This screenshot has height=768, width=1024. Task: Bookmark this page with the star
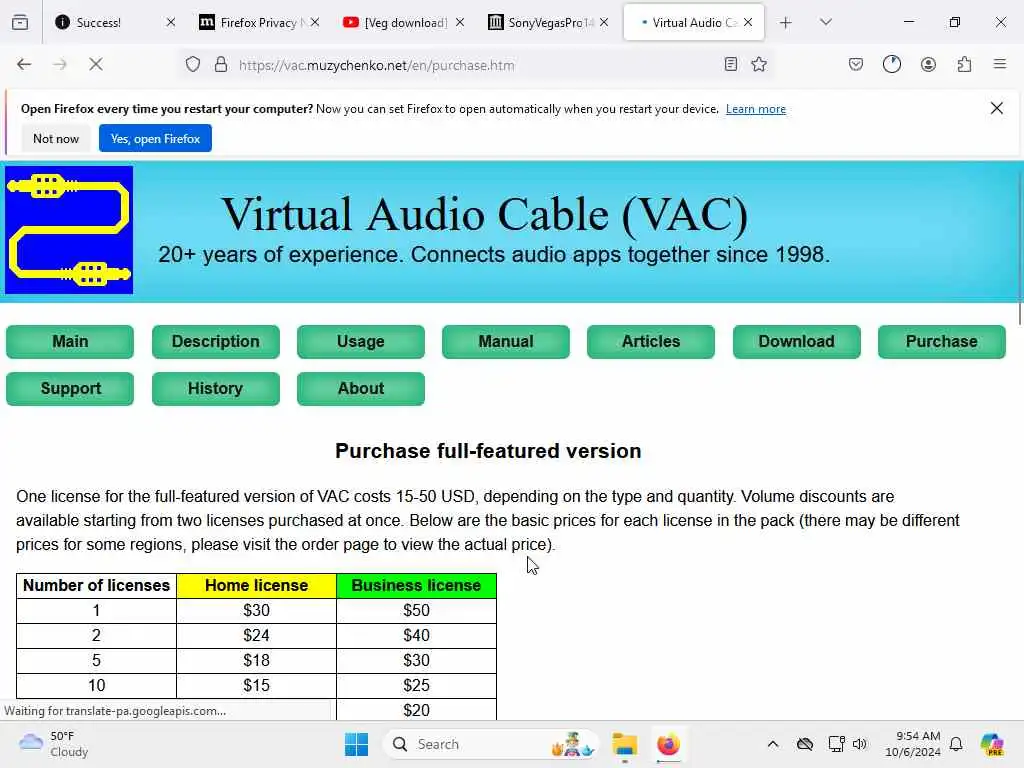tap(759, 64)
